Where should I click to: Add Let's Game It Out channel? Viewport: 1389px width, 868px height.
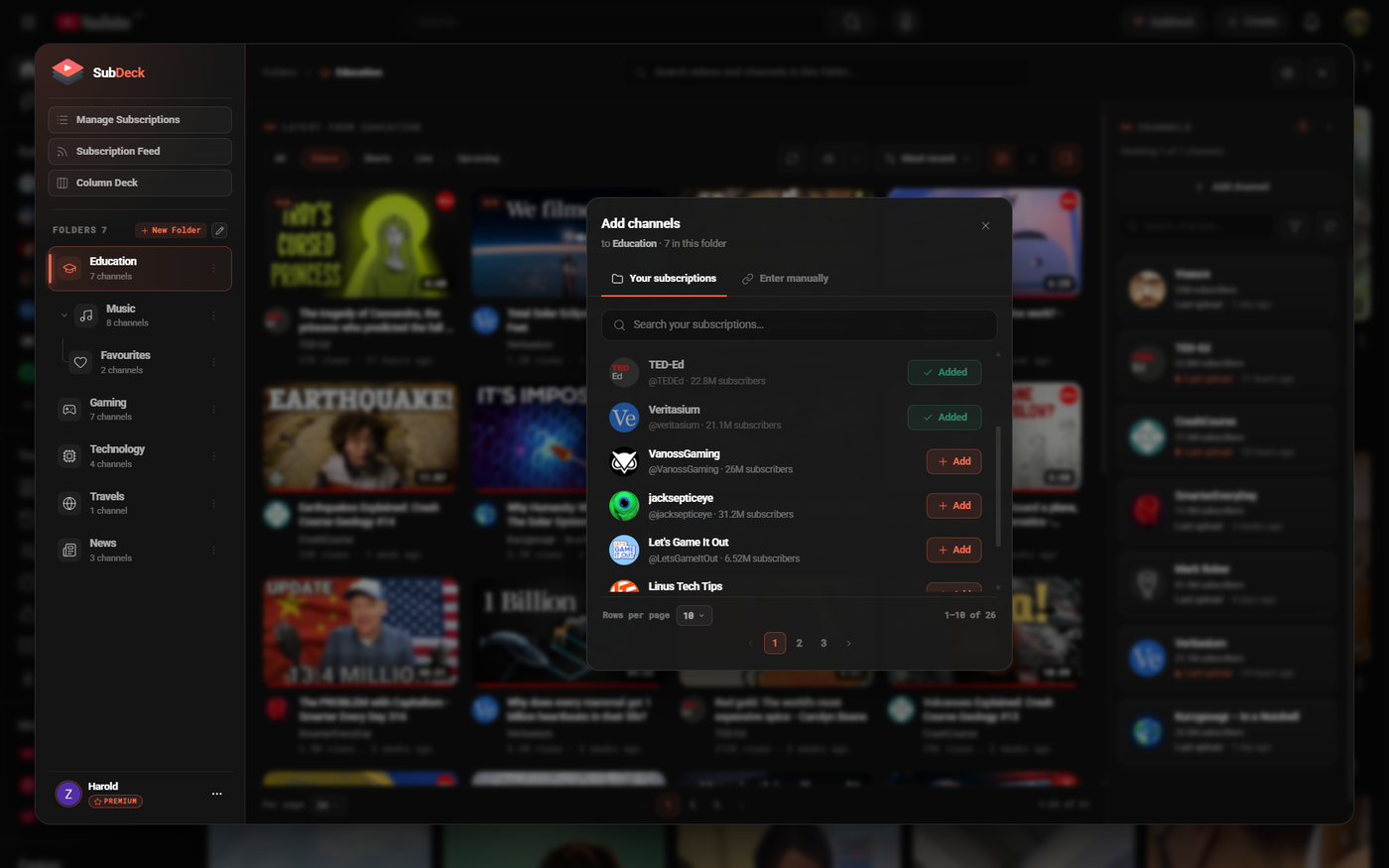pos(953,550)
